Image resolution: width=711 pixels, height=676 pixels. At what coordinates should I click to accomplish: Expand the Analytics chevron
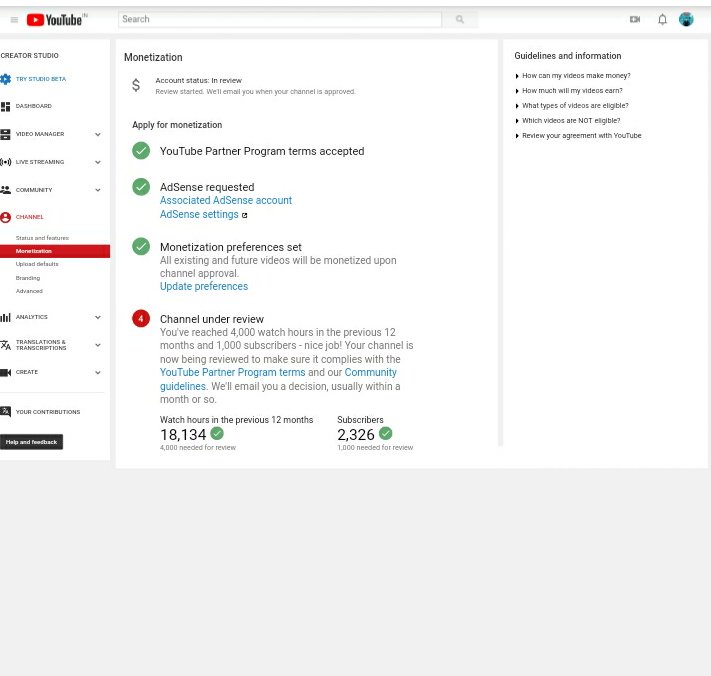tap(97, 317)
